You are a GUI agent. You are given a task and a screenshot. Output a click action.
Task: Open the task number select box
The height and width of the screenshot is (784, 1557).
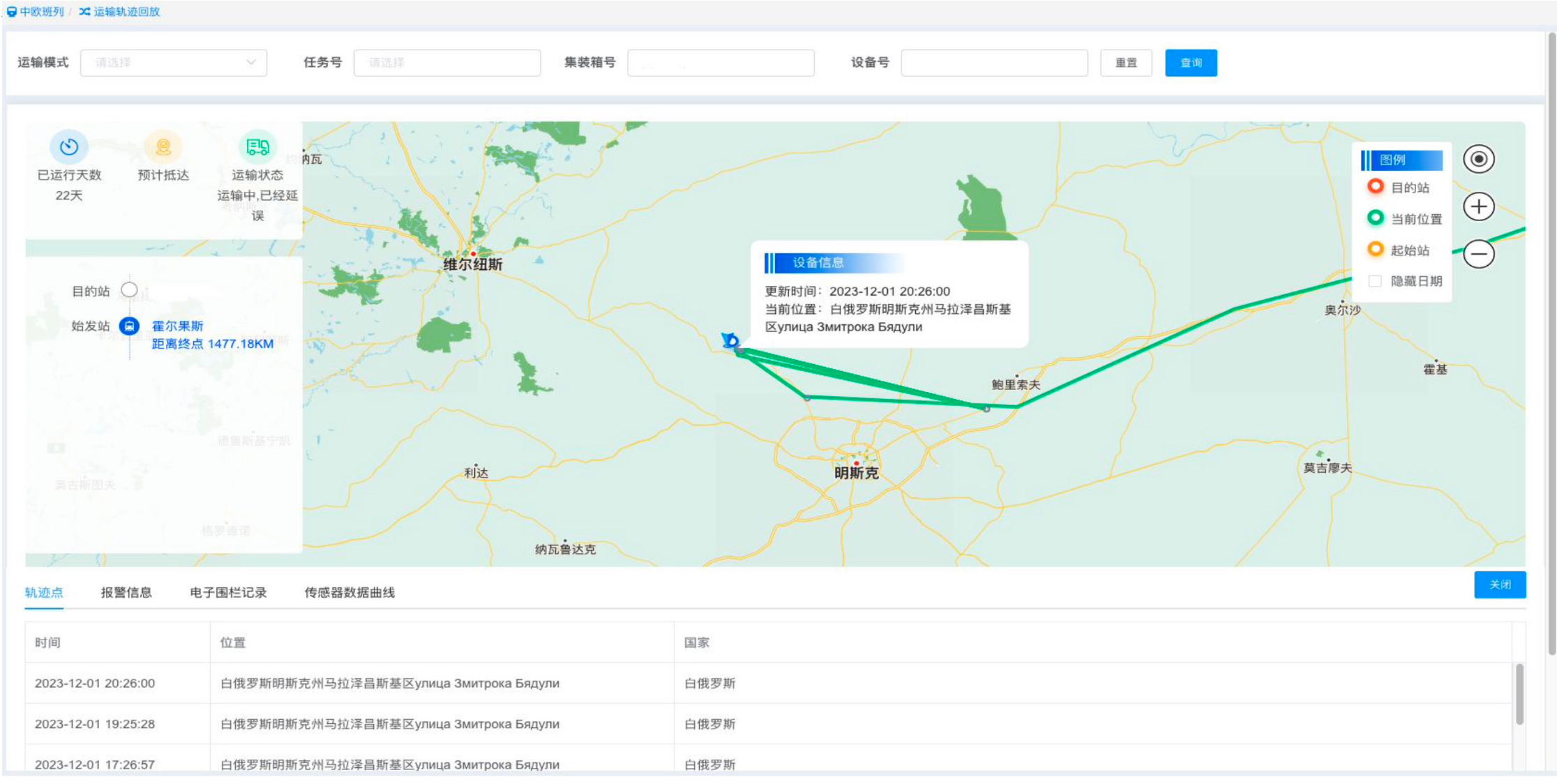447,63
